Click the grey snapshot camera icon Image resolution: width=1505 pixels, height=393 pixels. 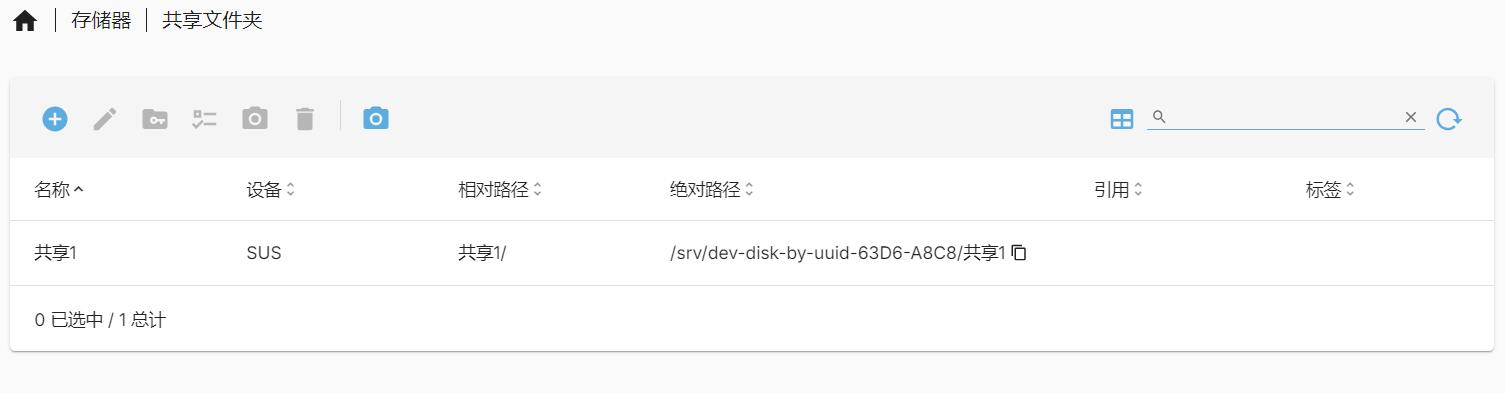(255, 119)
